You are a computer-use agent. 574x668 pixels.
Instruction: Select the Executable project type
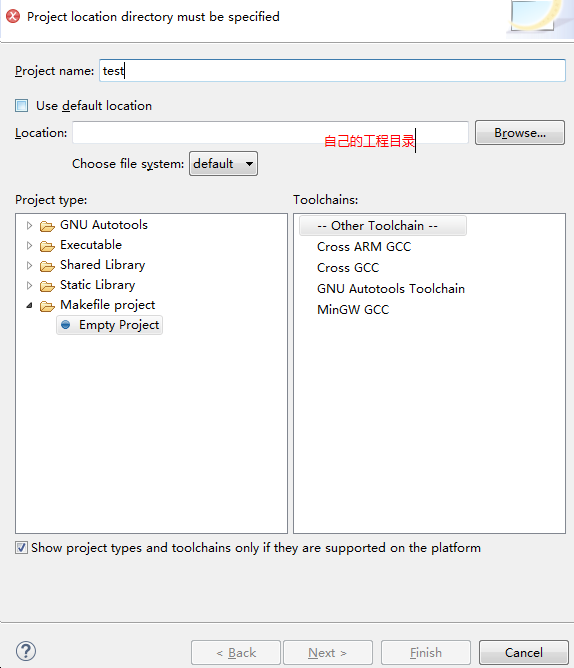(91, 245)
